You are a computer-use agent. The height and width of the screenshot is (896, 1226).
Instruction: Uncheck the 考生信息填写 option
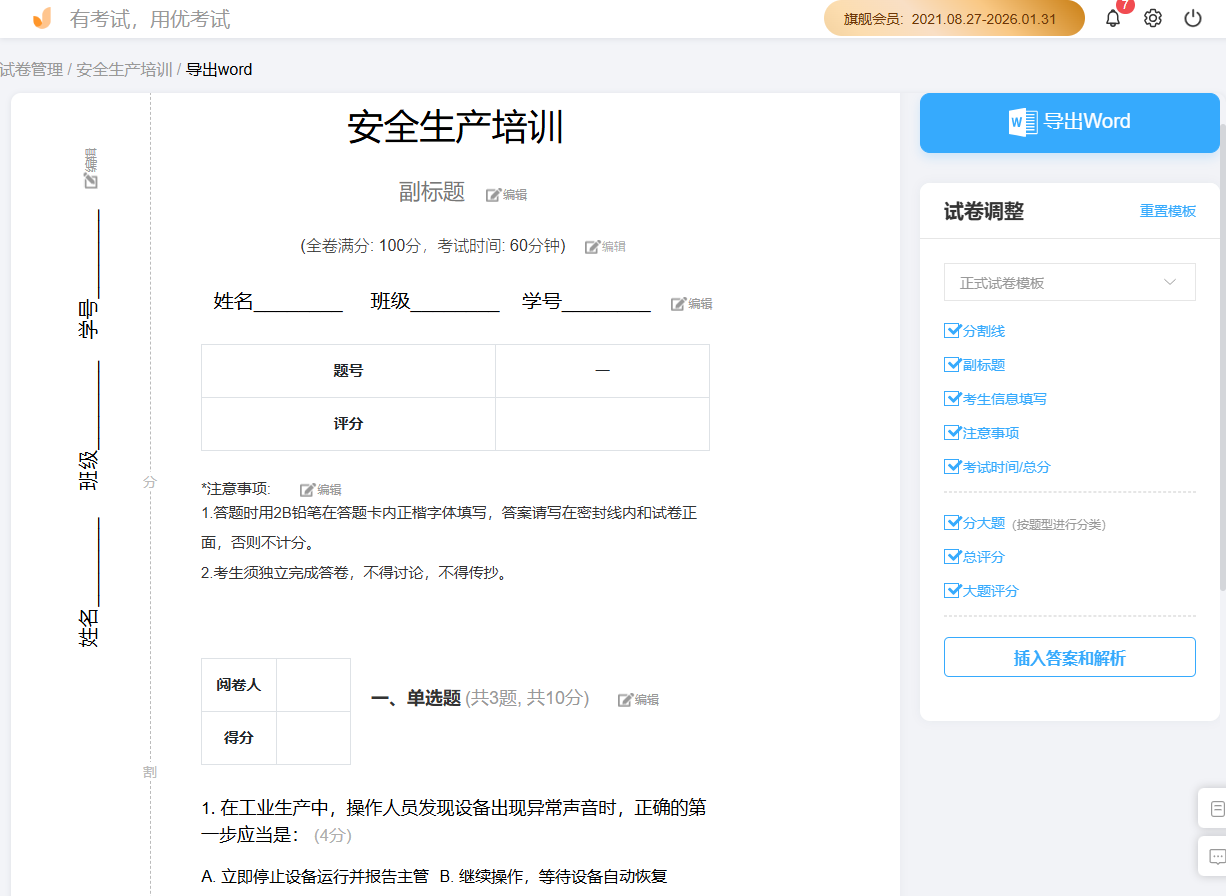pos(952,398)
